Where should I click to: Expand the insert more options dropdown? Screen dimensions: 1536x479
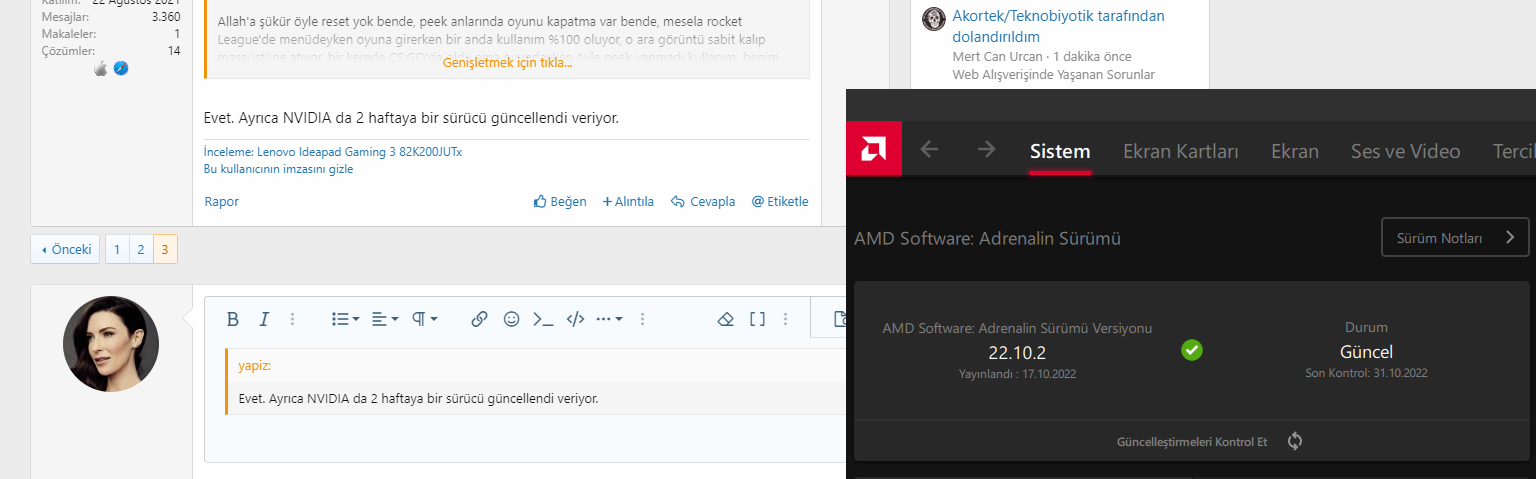[609, 319]
